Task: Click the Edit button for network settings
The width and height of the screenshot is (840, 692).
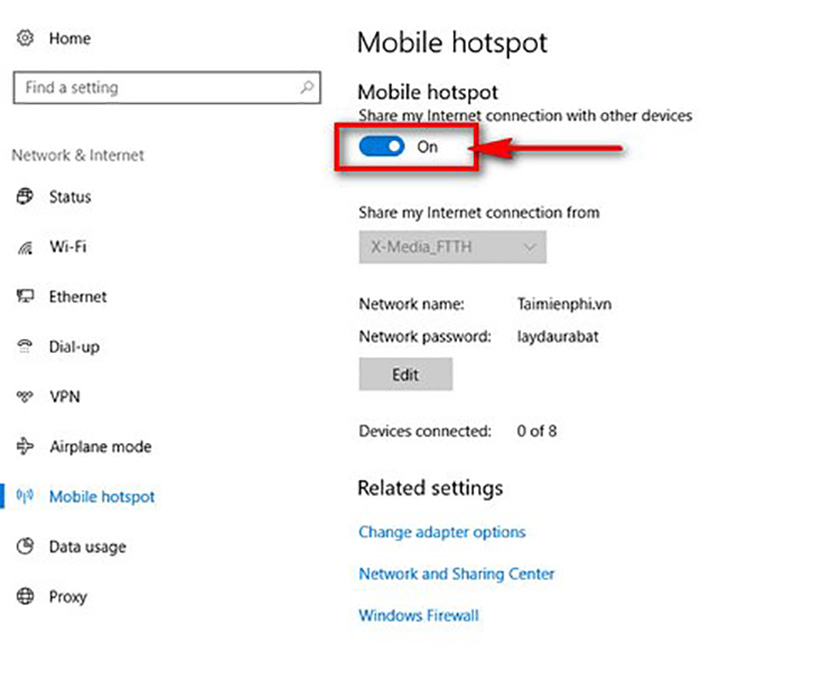Action: (x=405, y=374)
